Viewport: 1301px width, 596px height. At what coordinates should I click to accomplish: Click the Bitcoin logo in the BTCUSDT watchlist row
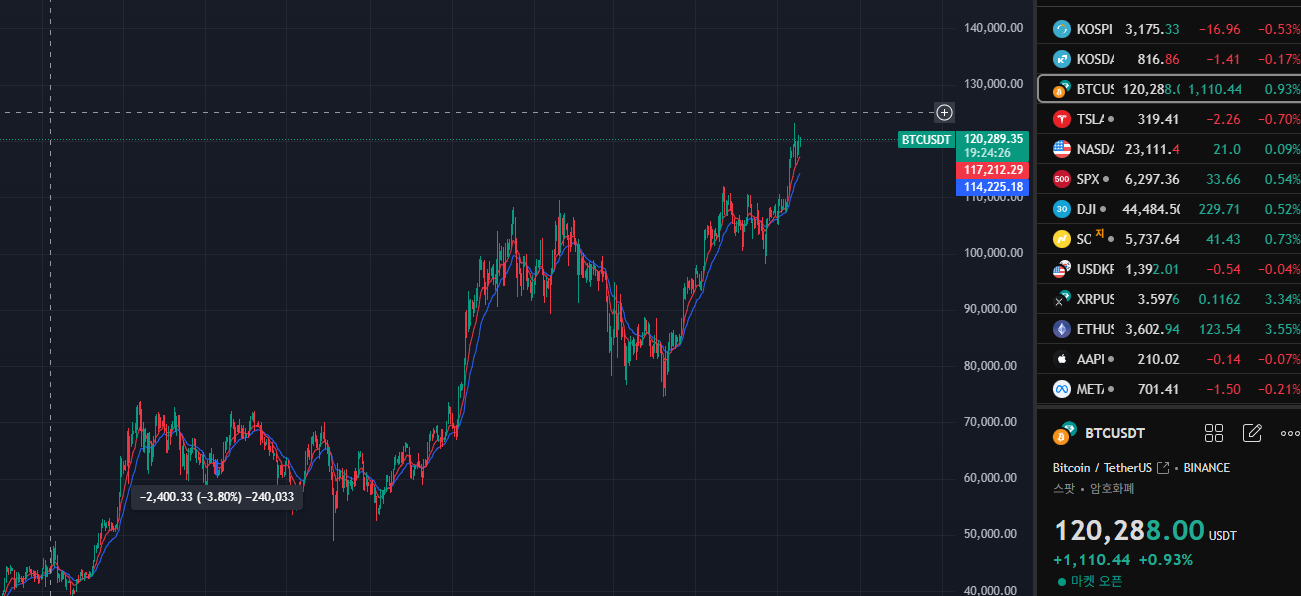tap(1061, 89)
